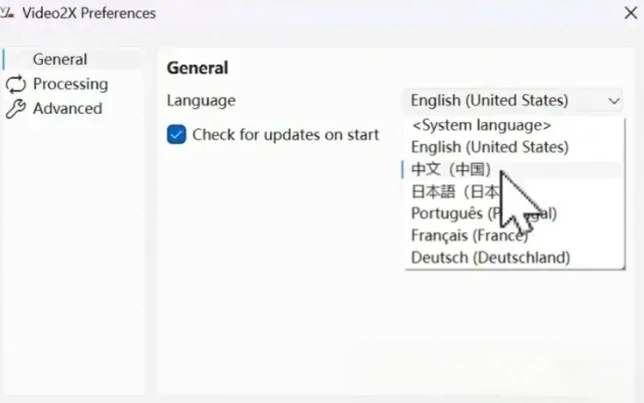Untick the Check for updates checkbox
644x403 pixels.
point(177,134)
